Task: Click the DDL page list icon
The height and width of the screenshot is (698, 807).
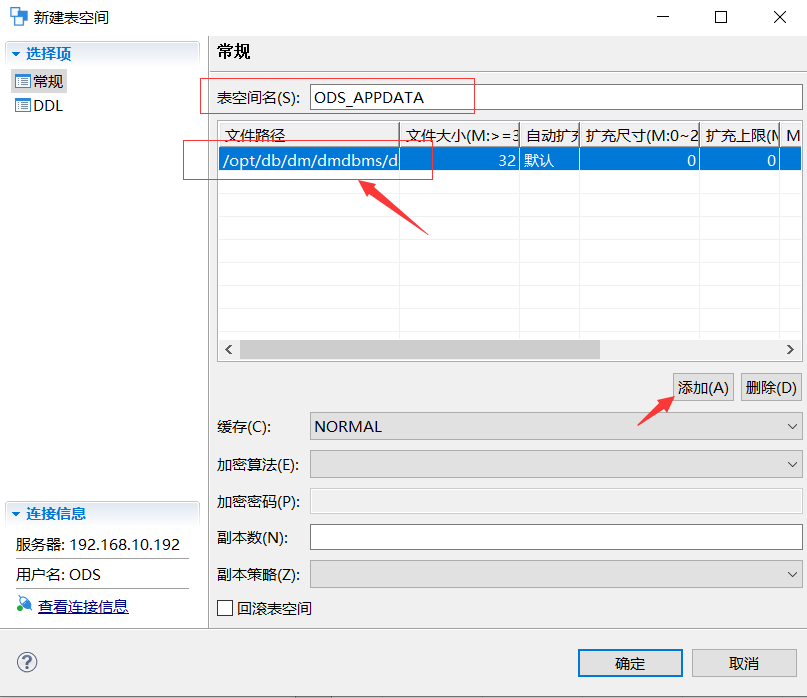Action: click(x=23, y=106)
